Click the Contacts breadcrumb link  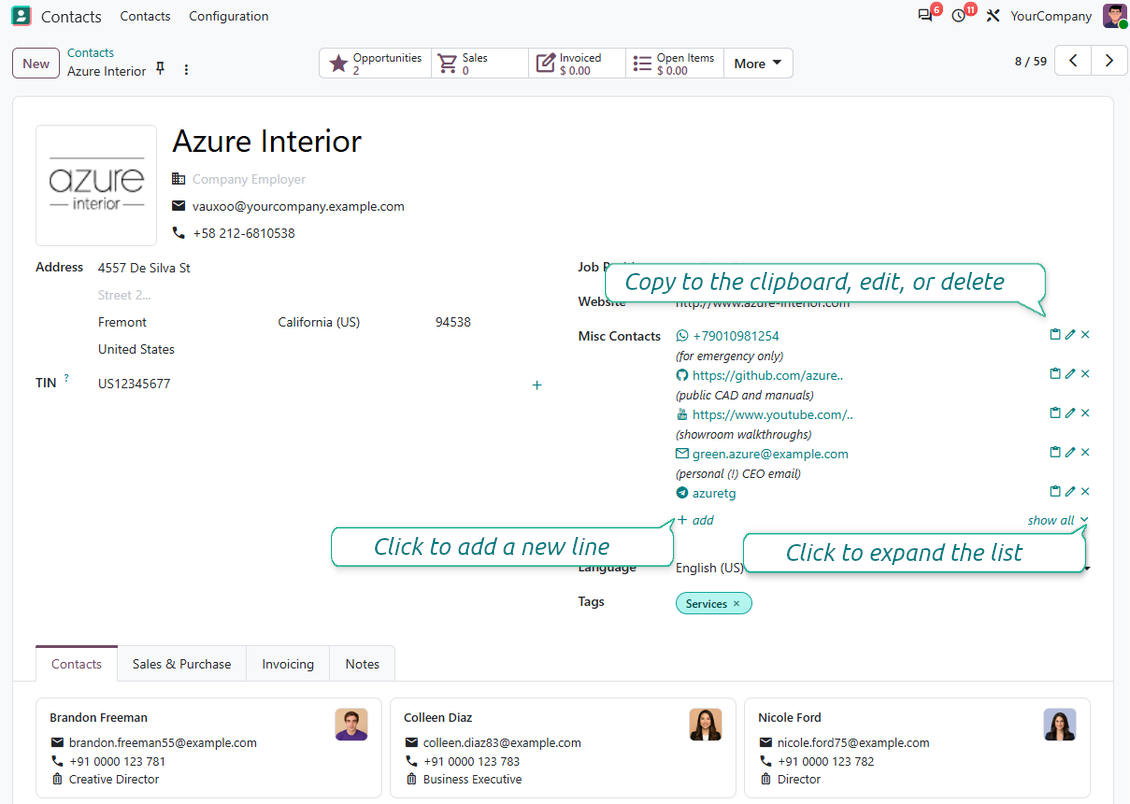click(90, 53)
